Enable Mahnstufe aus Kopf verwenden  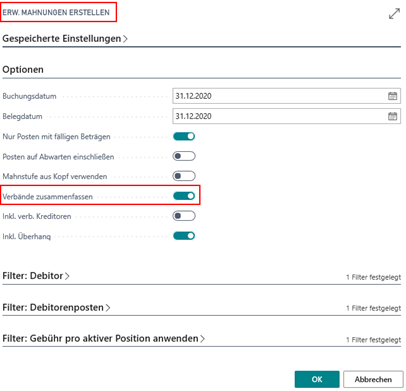[x=184, y=176]
